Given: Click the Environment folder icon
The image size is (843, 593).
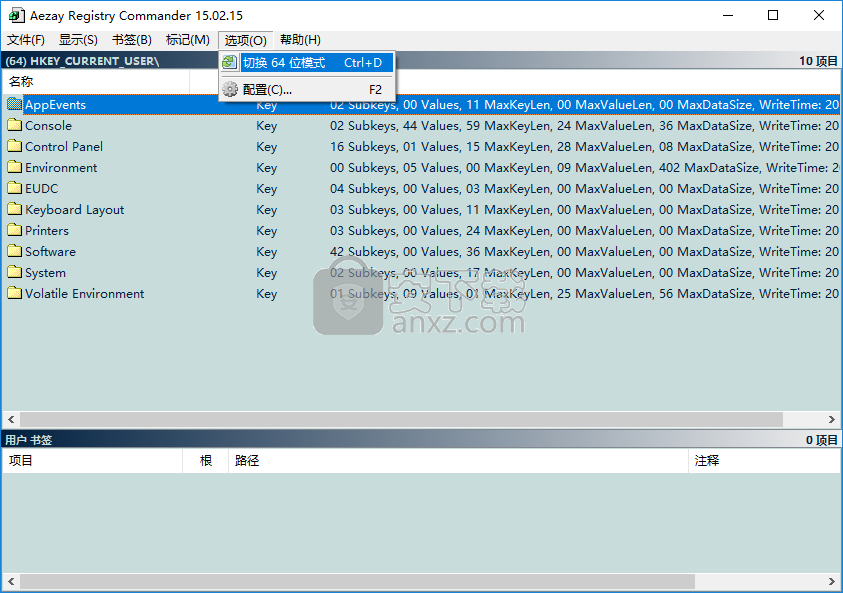Looking at the screenshot, I should [15, 167].
